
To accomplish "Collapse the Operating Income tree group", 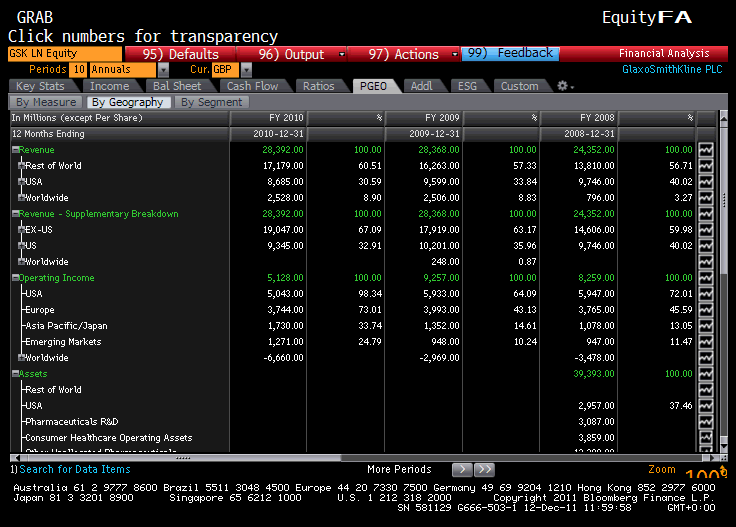I will 16,278.
